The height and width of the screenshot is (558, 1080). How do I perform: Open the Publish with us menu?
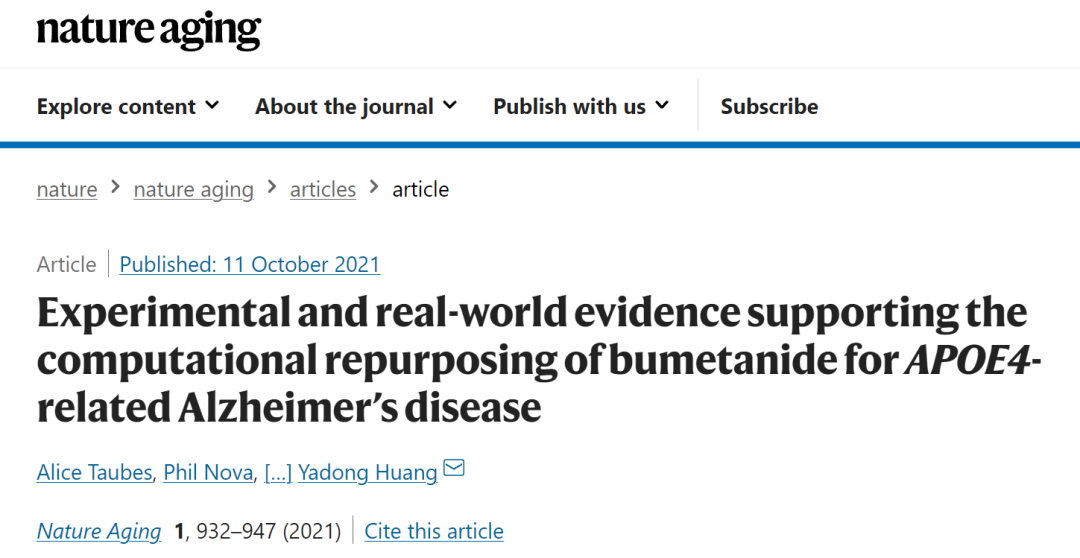click(581, 106)
